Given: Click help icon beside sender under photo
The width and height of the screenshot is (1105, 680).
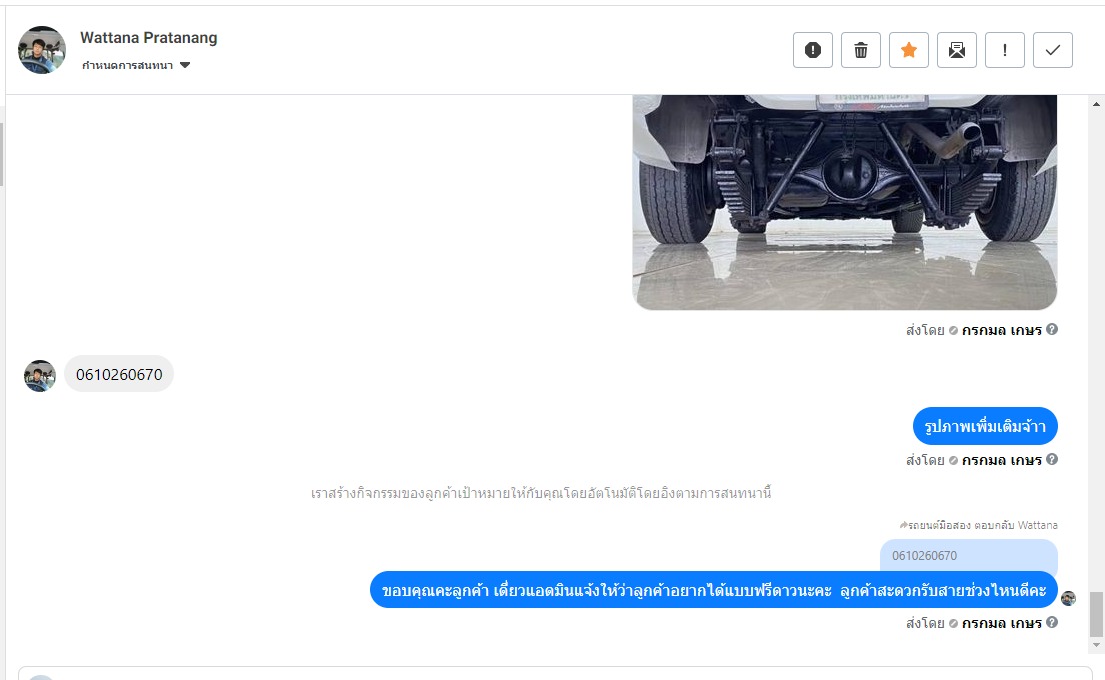Looking at the screenshot, I should click(x=1051, y=329).
